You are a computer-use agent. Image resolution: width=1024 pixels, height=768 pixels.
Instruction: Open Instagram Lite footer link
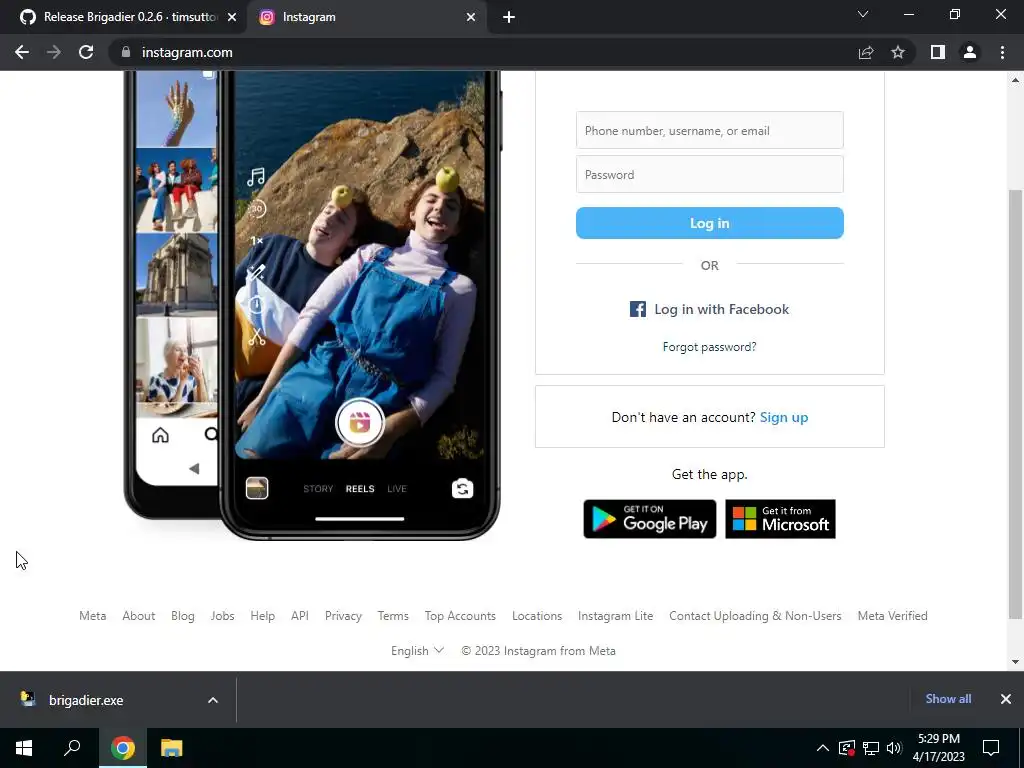[615, 616]
